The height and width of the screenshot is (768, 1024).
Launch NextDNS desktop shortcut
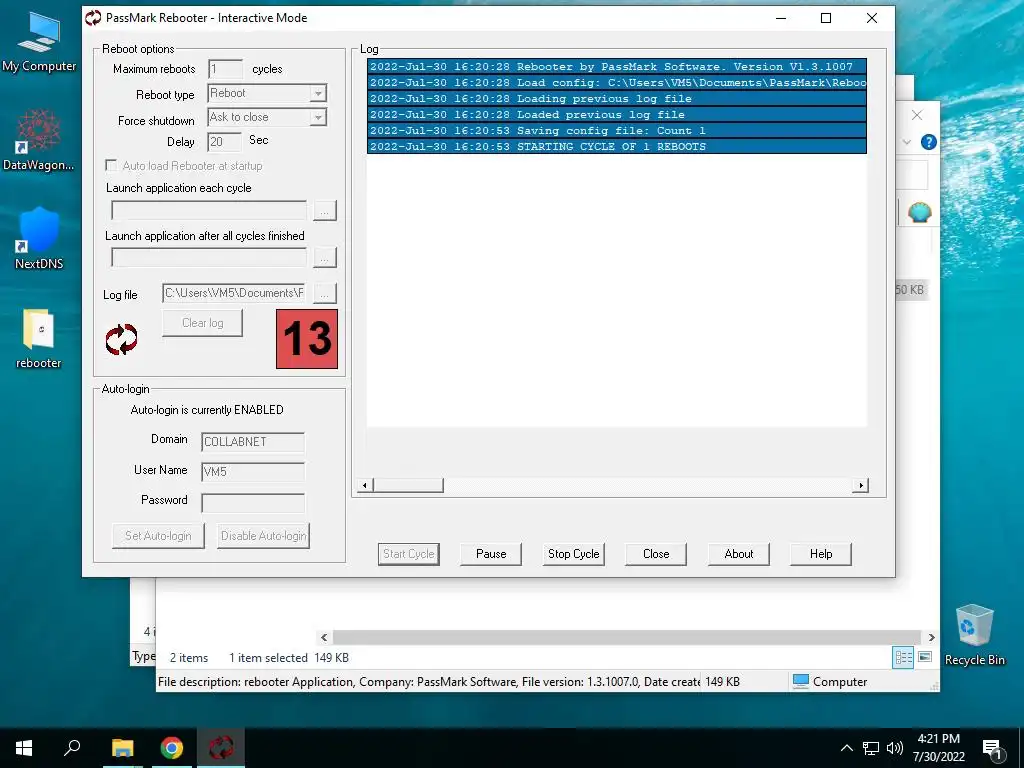(39, 238)
